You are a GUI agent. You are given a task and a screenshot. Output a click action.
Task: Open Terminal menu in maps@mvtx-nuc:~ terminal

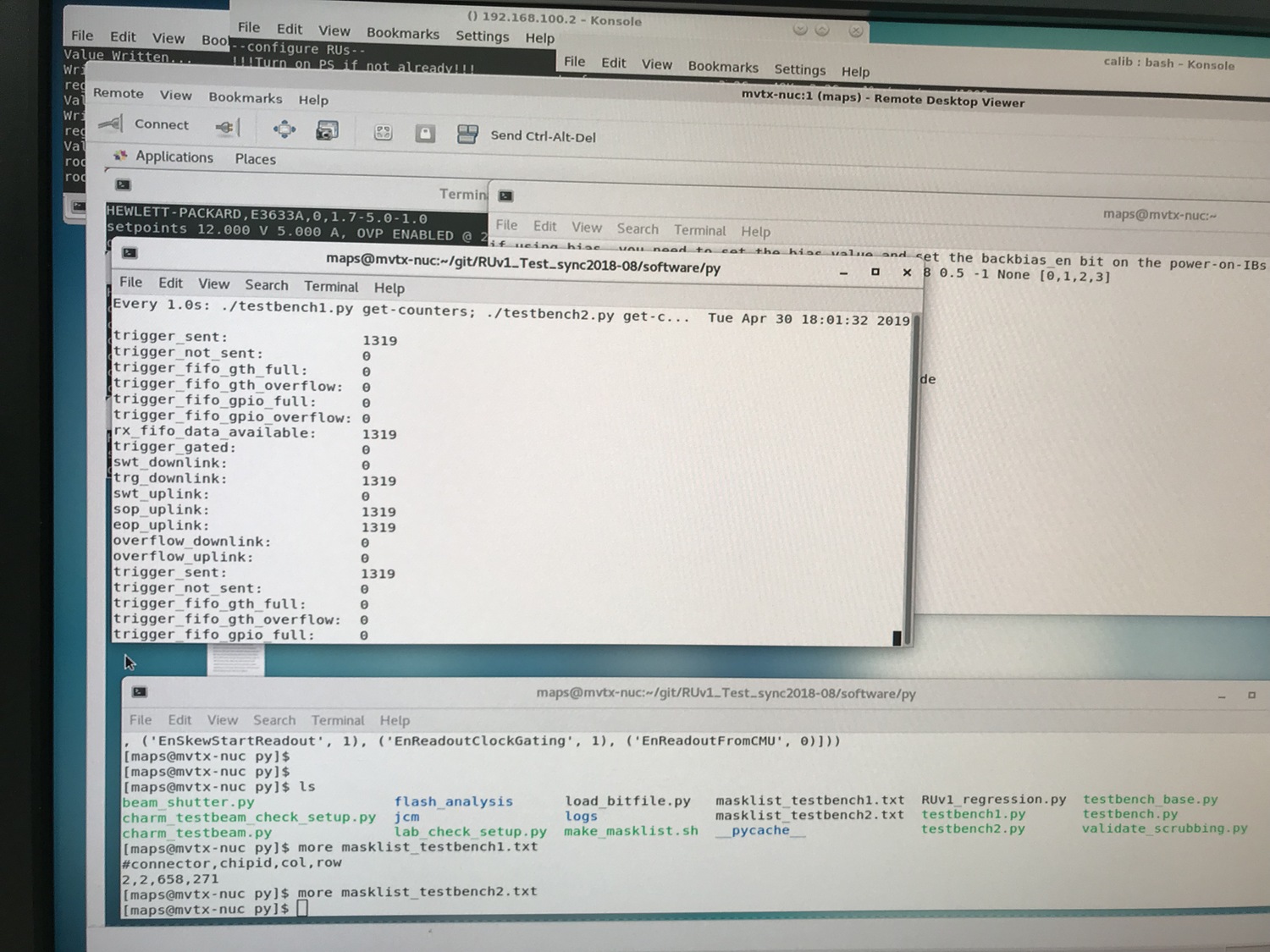(x=699, y=230)
